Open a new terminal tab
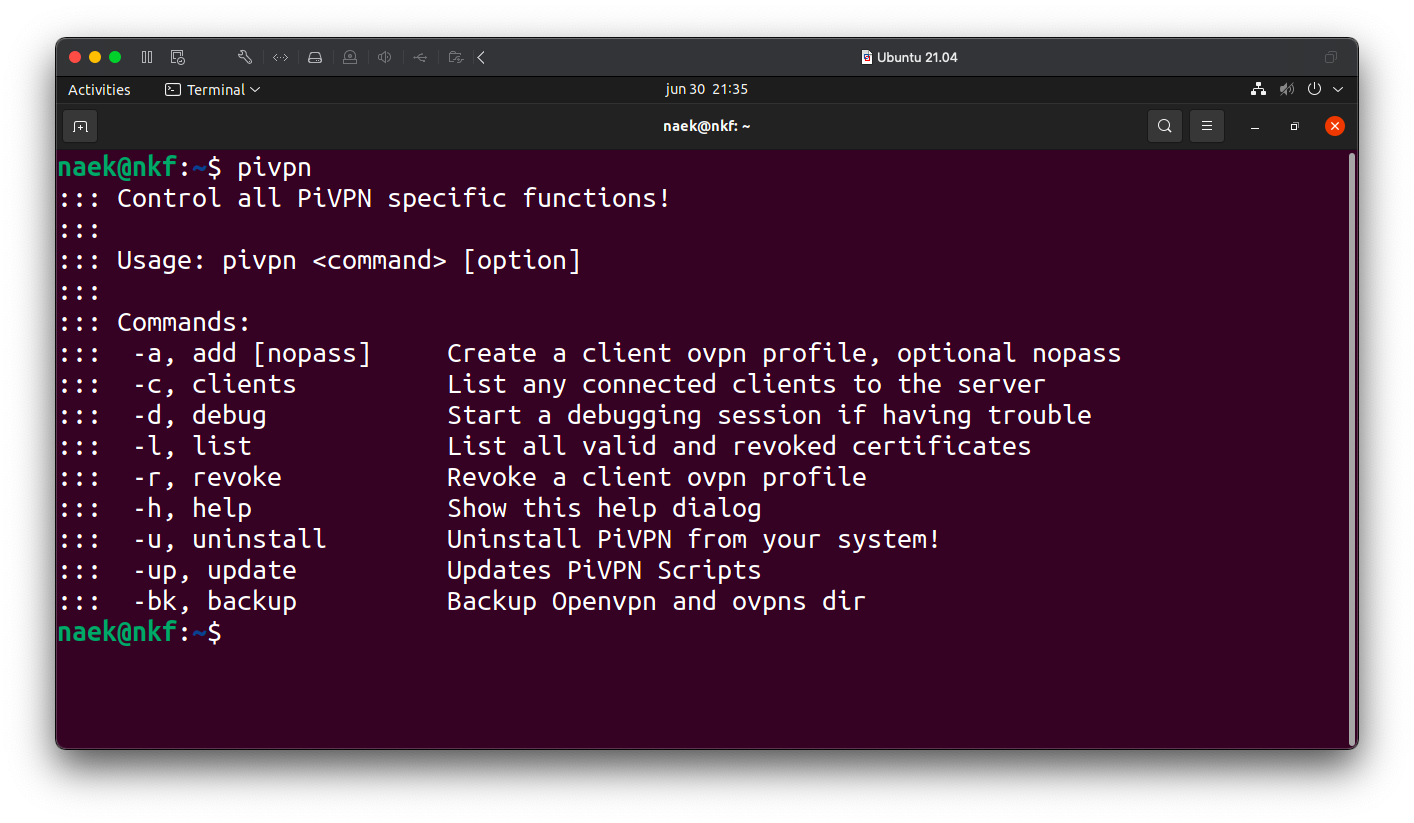This screenshot has width=1414, height=823. 80,126
